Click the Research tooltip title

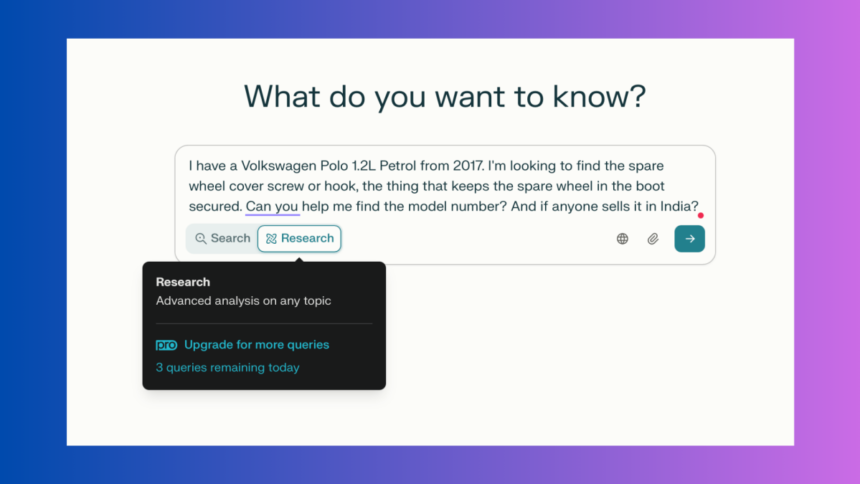183,282
